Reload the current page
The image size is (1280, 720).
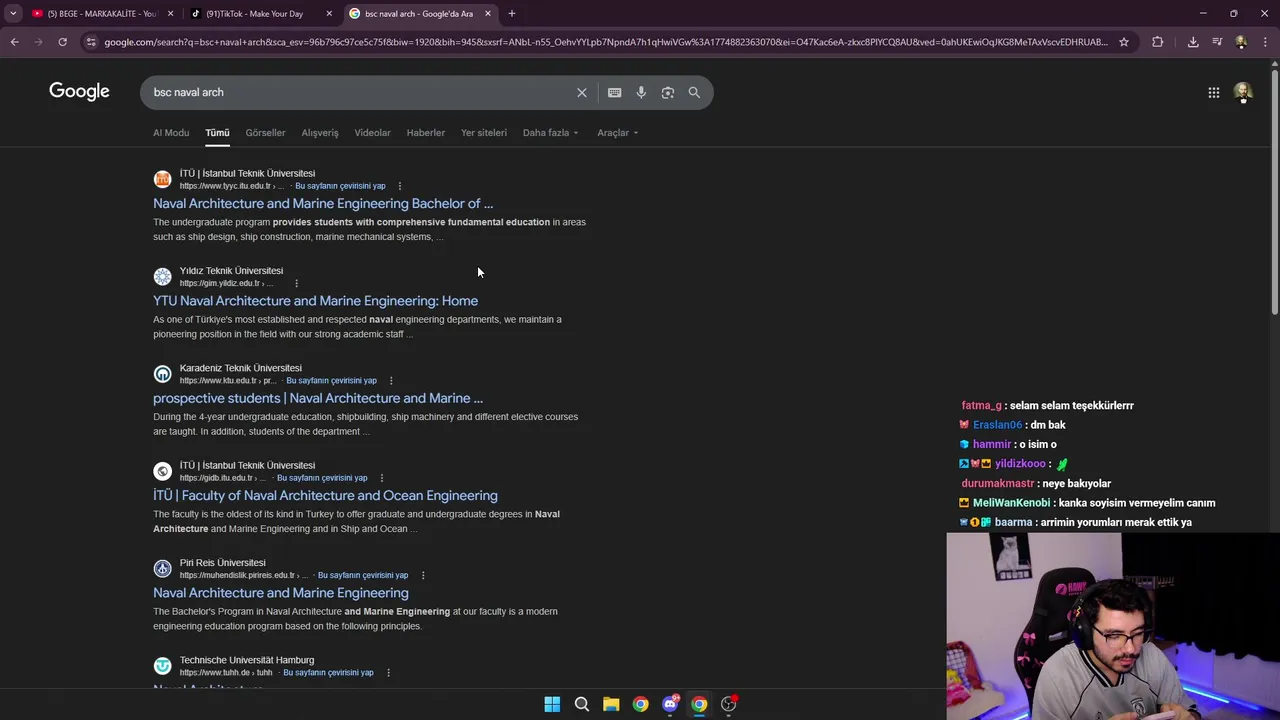(62, 42)
